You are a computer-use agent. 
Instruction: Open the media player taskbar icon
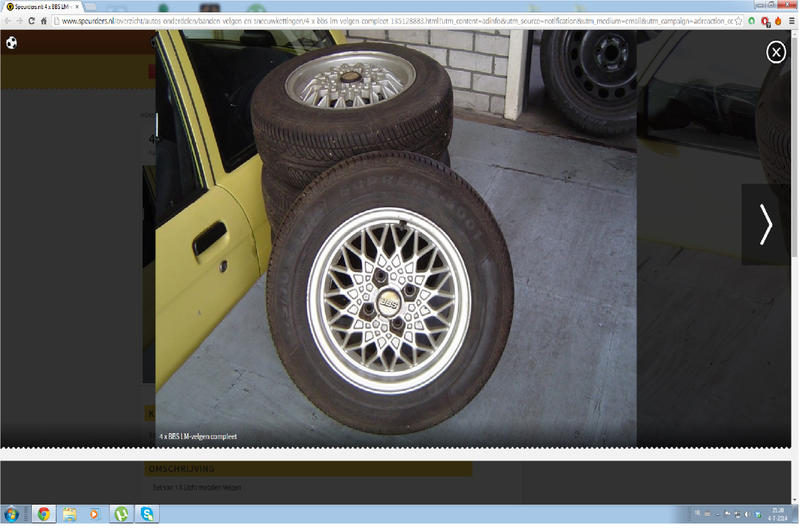(x=94, y=514)
